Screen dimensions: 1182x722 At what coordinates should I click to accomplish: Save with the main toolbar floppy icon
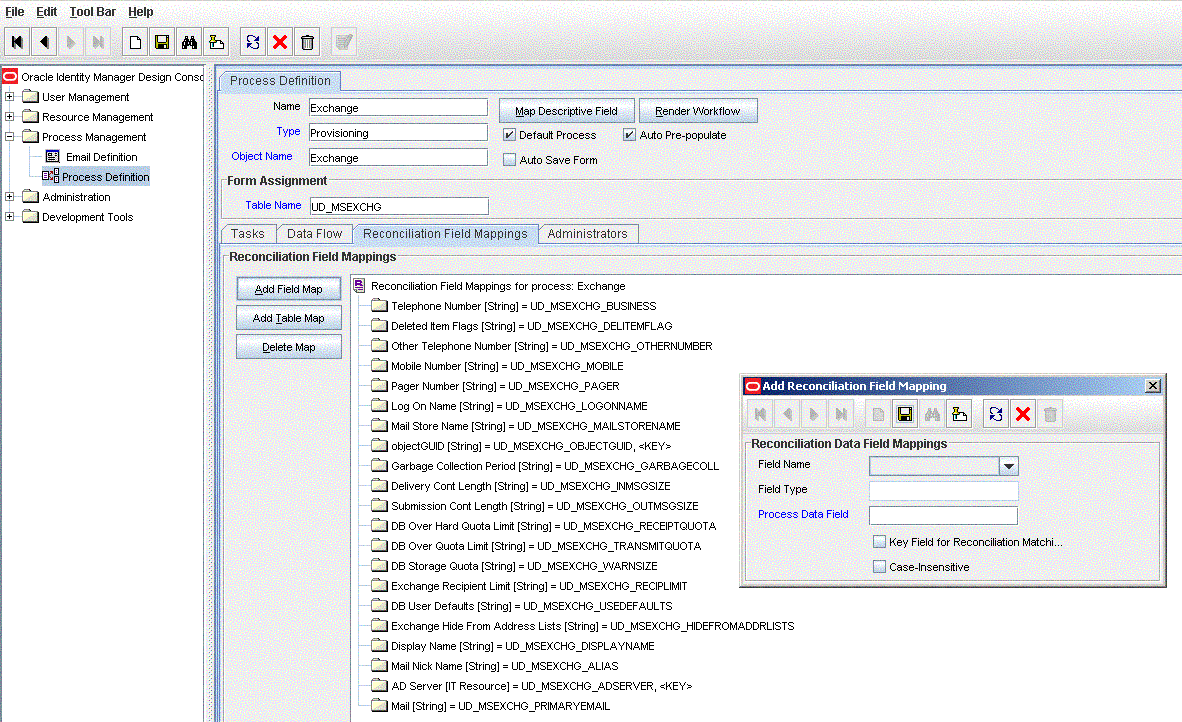pyautogui.click(x=162, y=42)
